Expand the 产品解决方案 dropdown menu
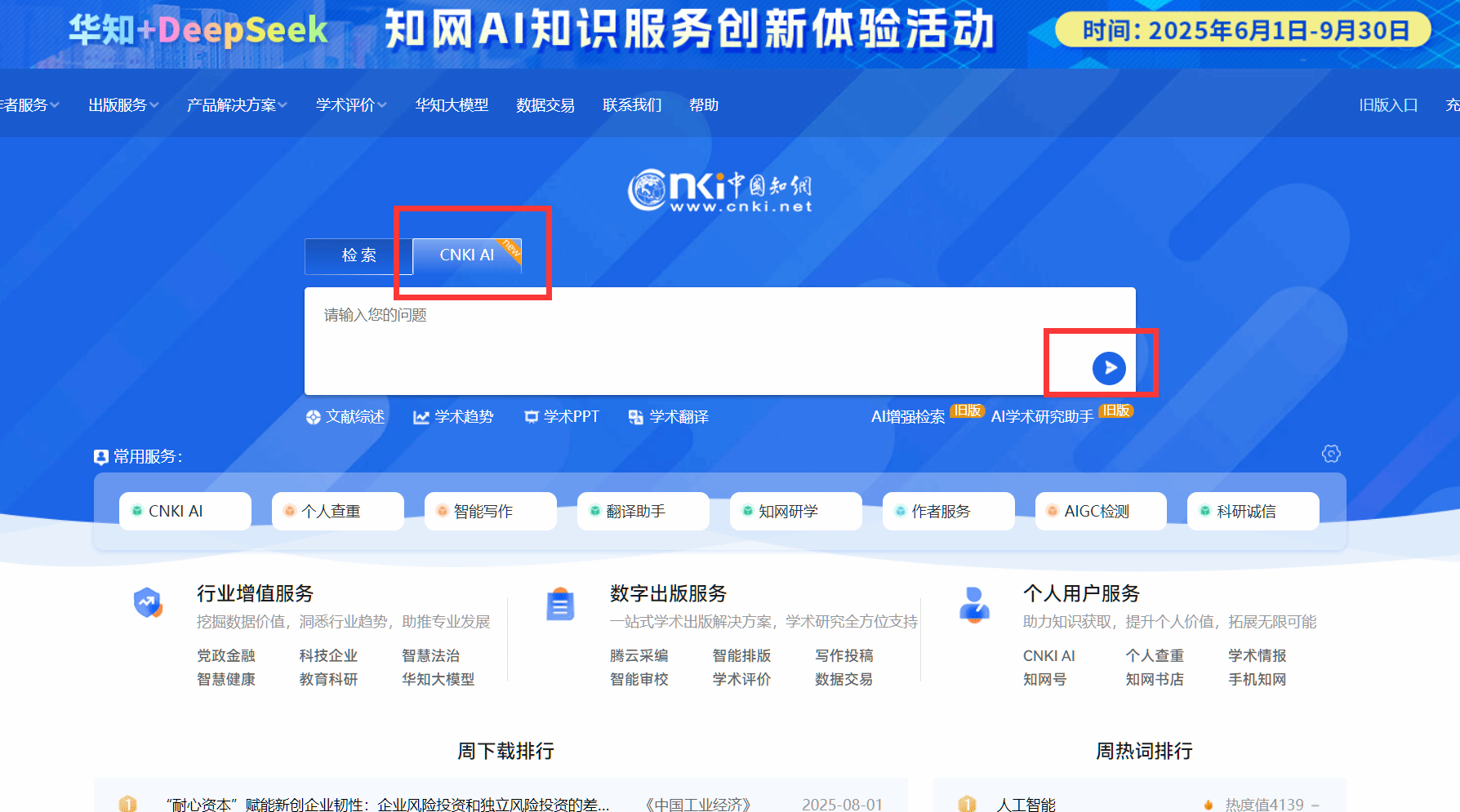1460x812 pixels. click(x=237, y=105)
